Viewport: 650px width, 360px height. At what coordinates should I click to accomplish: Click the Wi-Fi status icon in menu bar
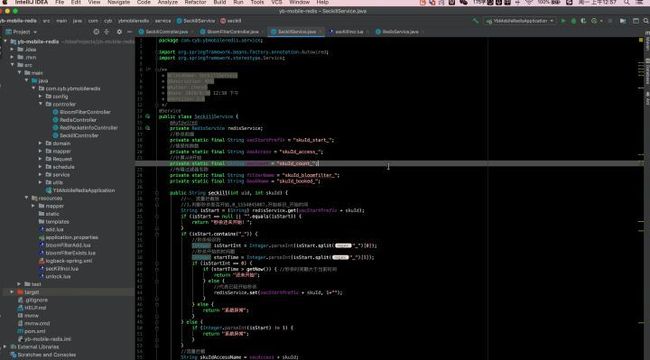click(x=529, y=2)
